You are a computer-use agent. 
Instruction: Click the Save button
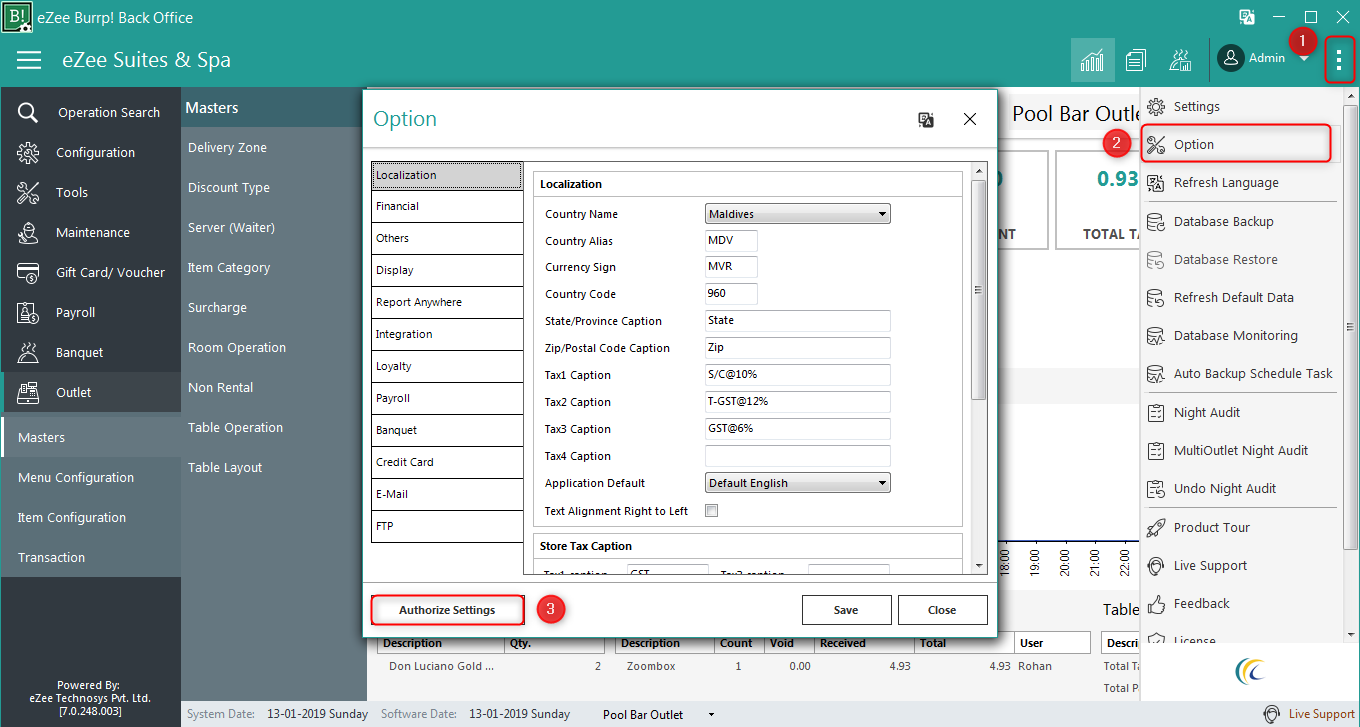pos(846,610)
